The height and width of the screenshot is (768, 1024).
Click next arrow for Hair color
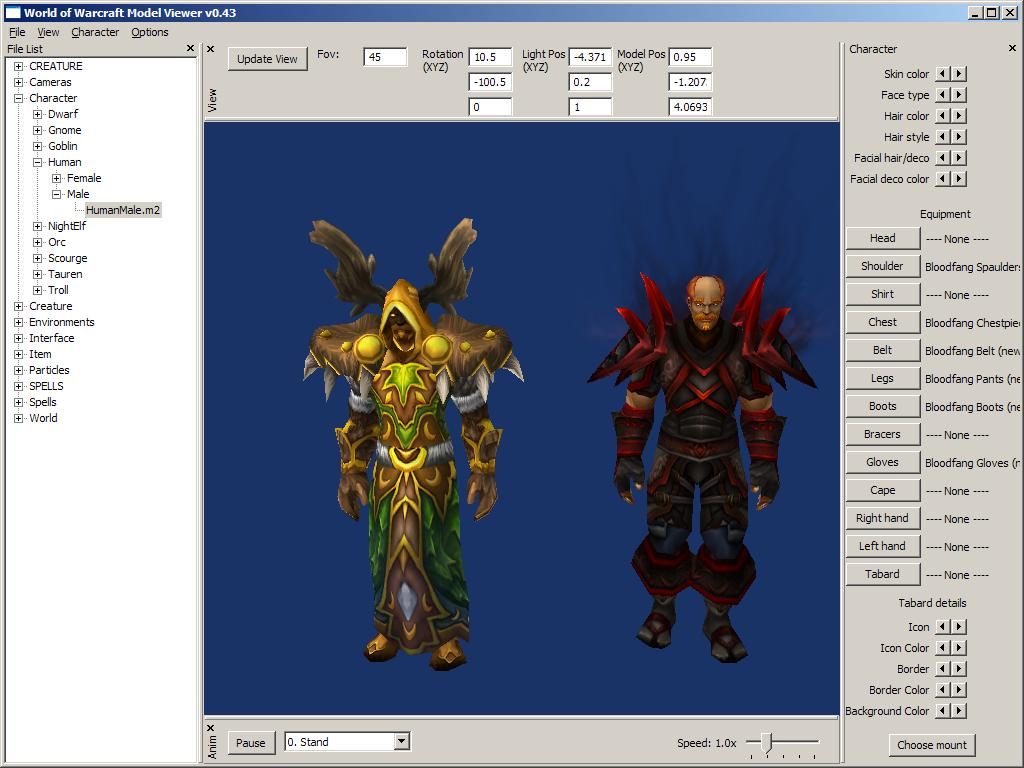click(x=959, y=116)
